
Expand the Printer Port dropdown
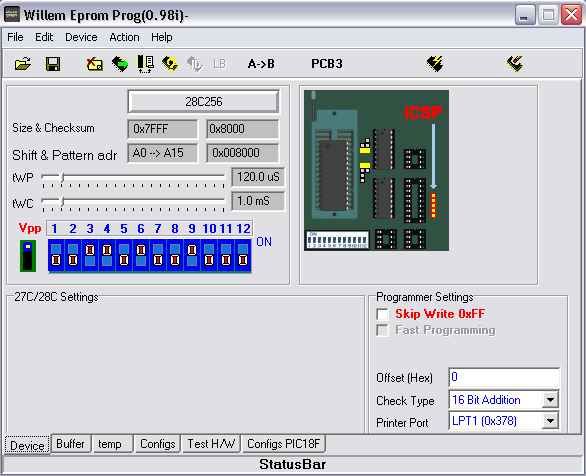coord(550,421)
